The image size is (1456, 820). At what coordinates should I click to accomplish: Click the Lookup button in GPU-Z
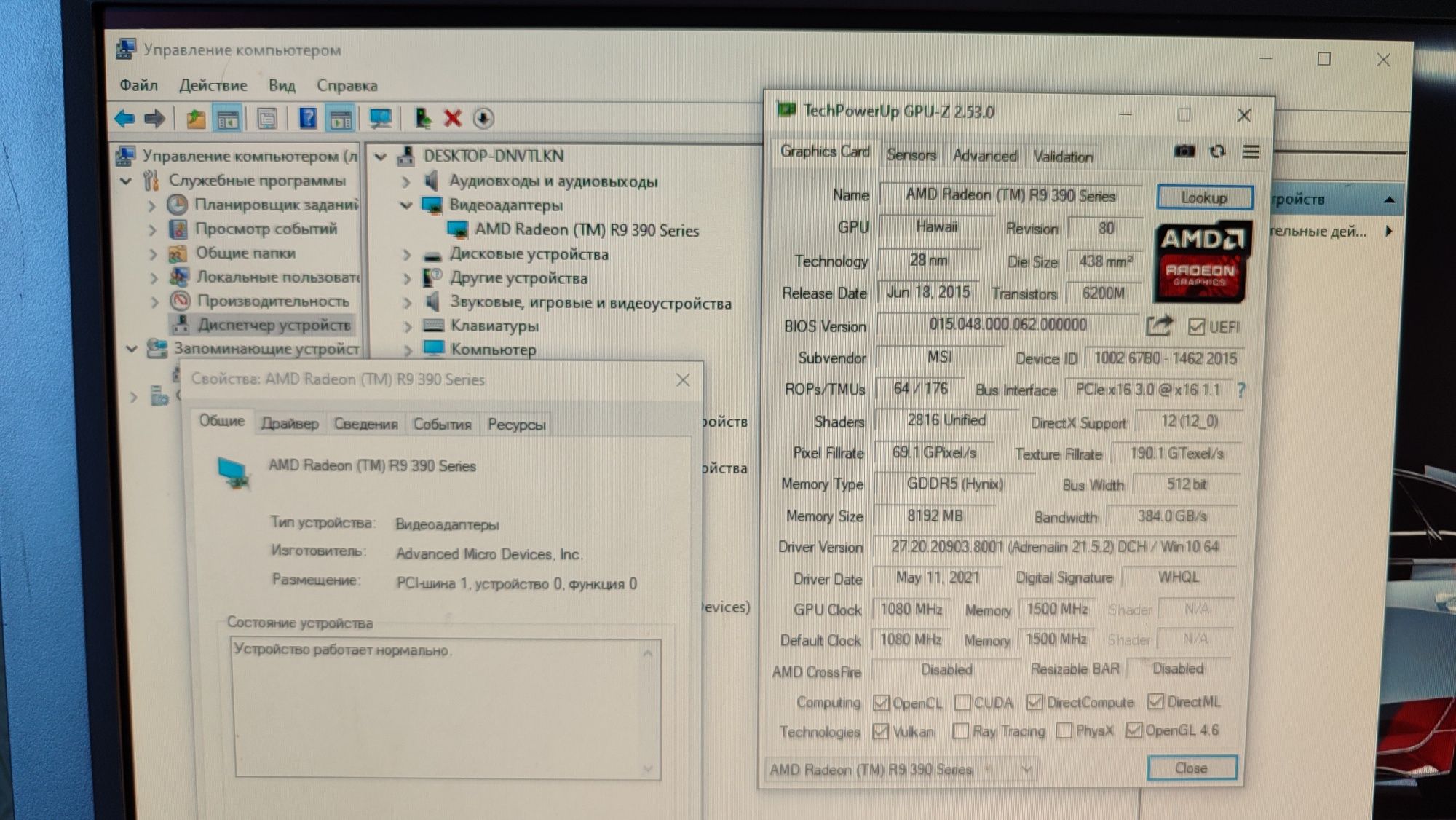pos(1204,197)
